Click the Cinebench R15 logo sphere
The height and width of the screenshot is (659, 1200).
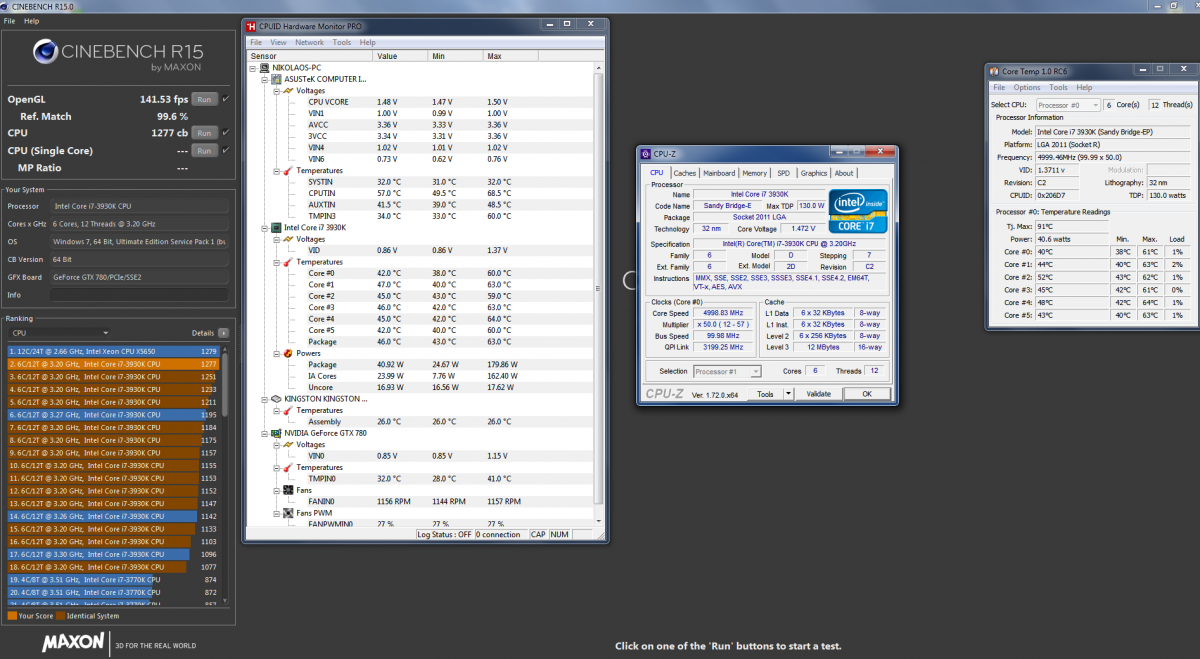45,52
